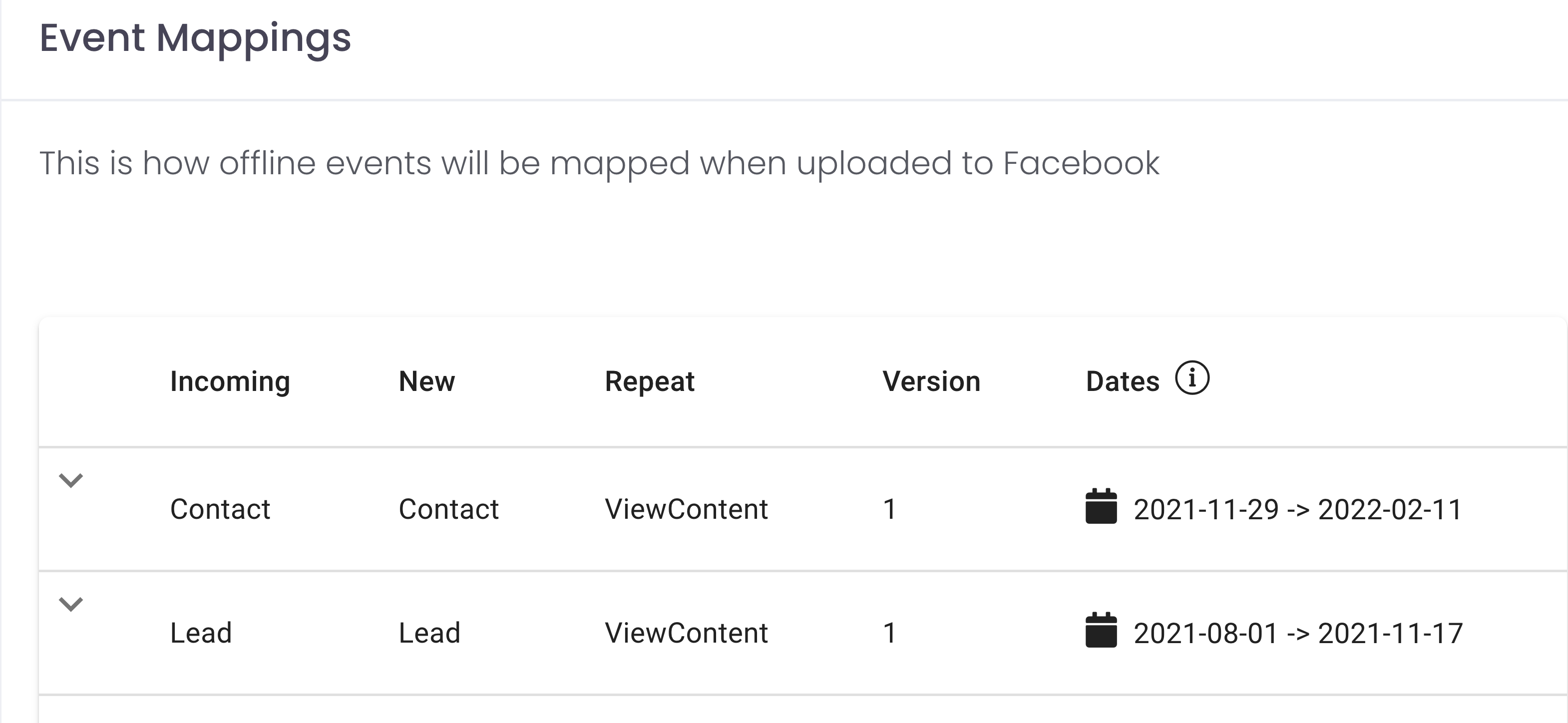This screenshot has width=1568, height=723.
Task: Click the Dates column header label
Action: (x=1123, y=381)
